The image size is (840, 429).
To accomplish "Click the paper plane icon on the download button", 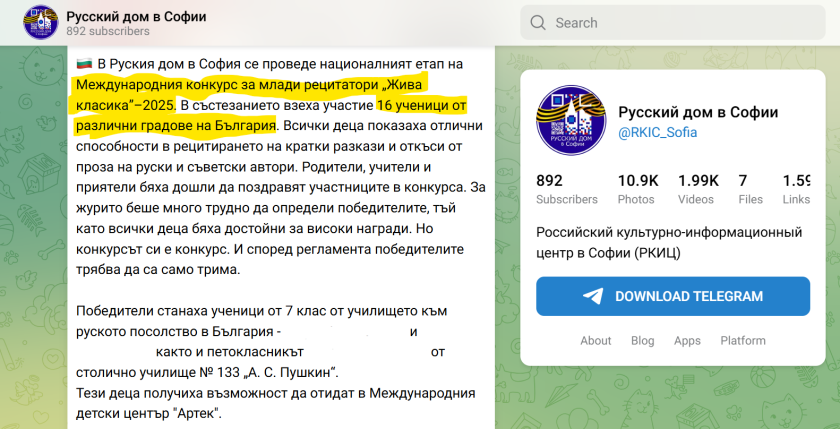I will (x=594, y=297).
